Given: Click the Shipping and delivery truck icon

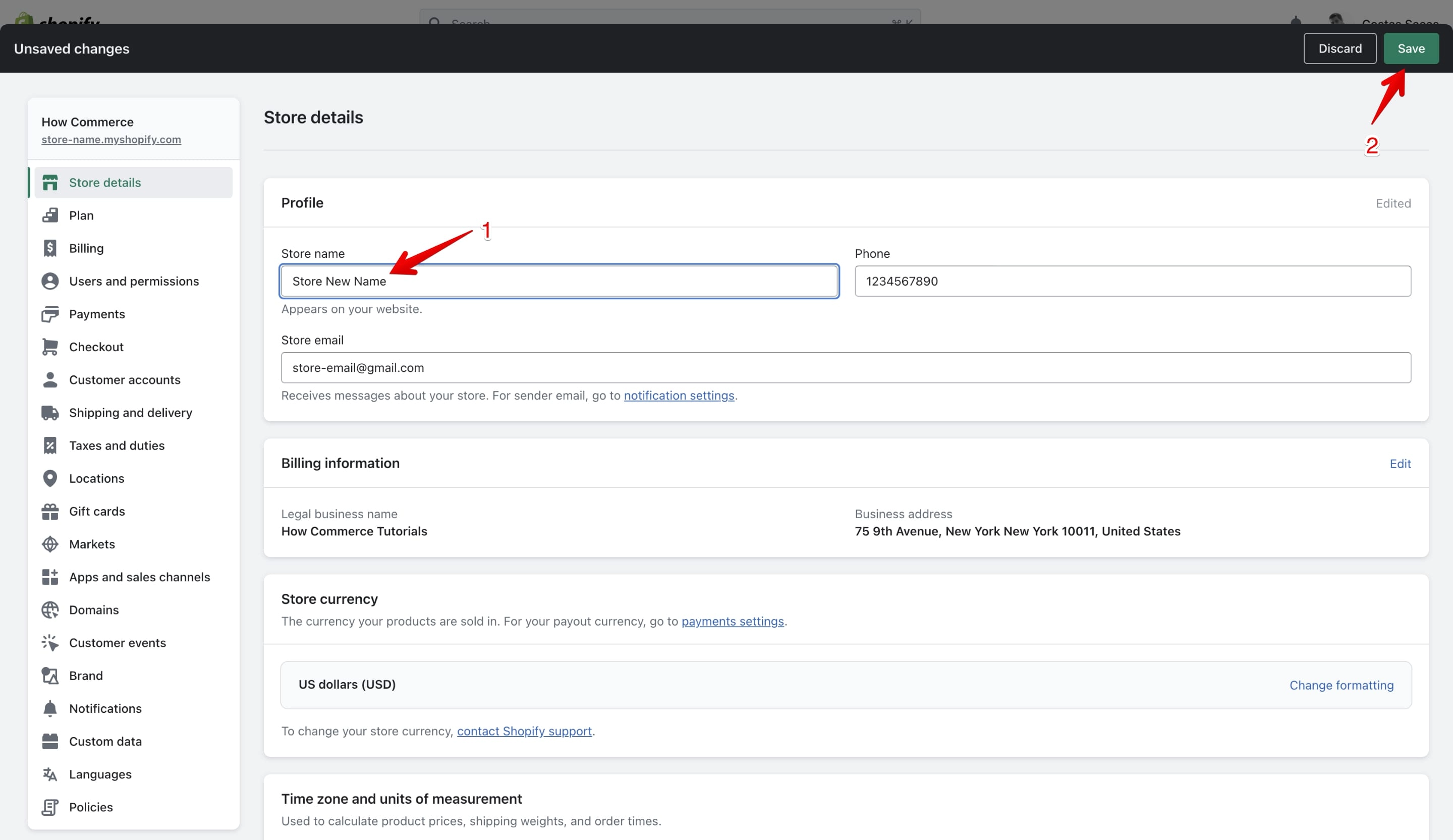Looking at the screenshot, I should 50,413.
